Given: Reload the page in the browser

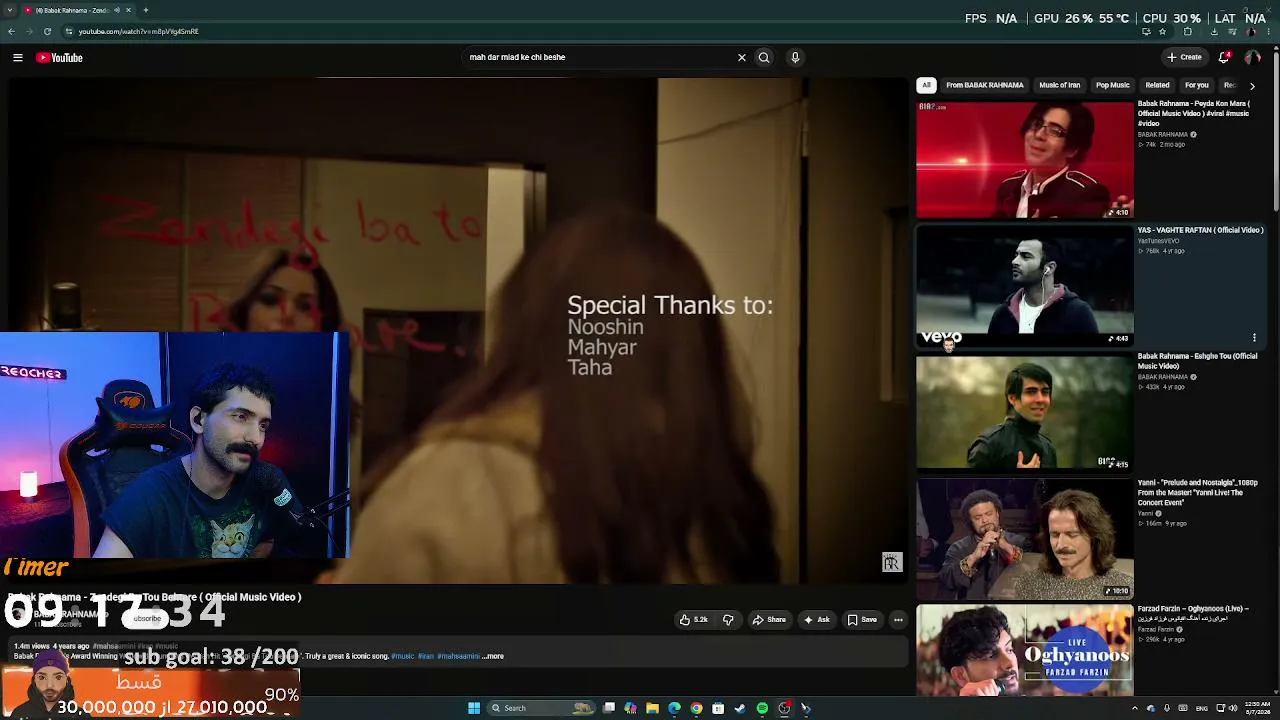Looking at the screenshot, I should pos(47,32).
